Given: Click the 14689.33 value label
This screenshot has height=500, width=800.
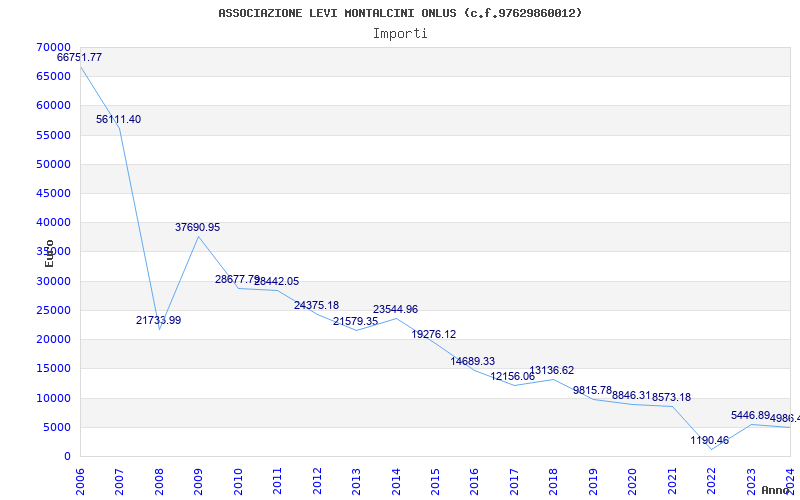Looking at the screenshot, I should pyautogui.click(x=472, y=361).
